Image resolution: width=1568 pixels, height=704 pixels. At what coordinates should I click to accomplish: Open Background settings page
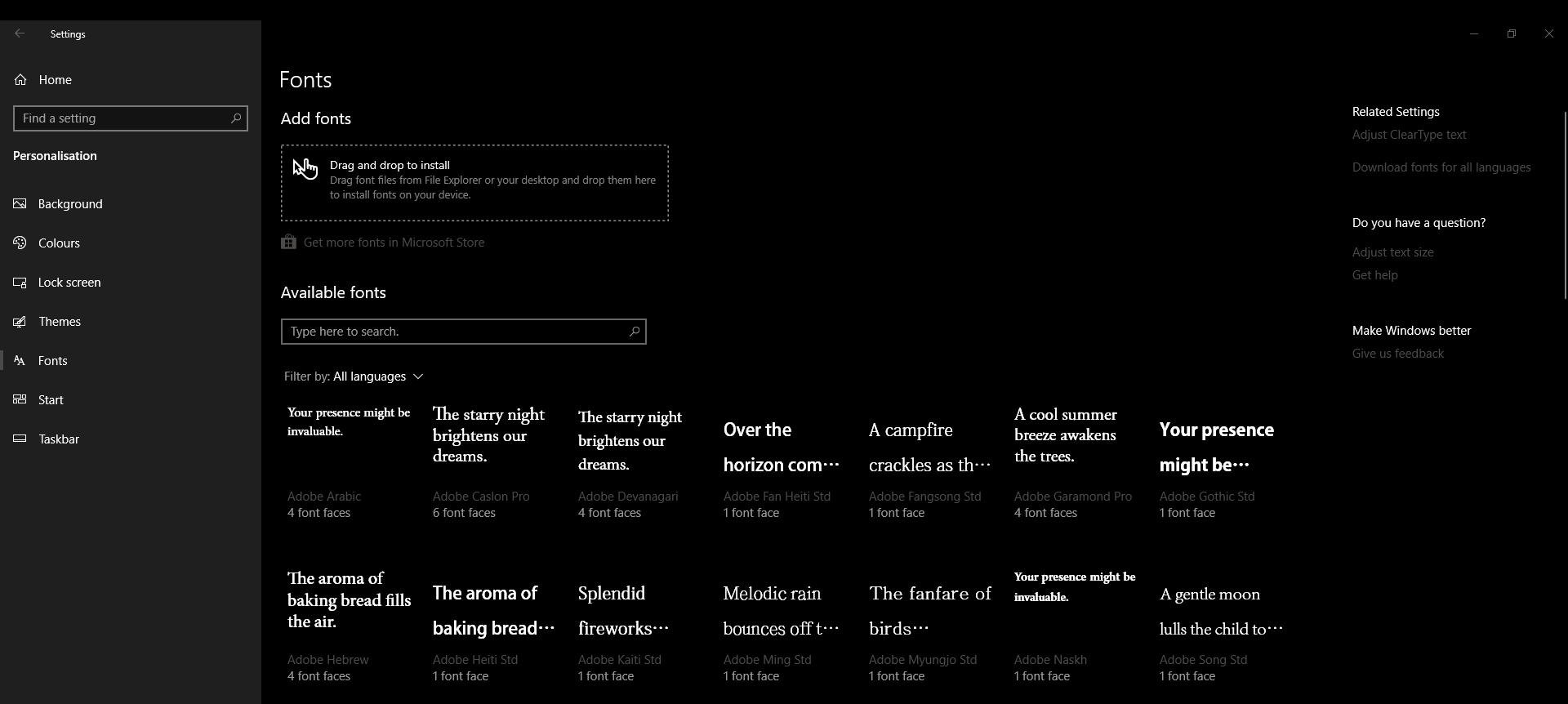click(131, 203)
